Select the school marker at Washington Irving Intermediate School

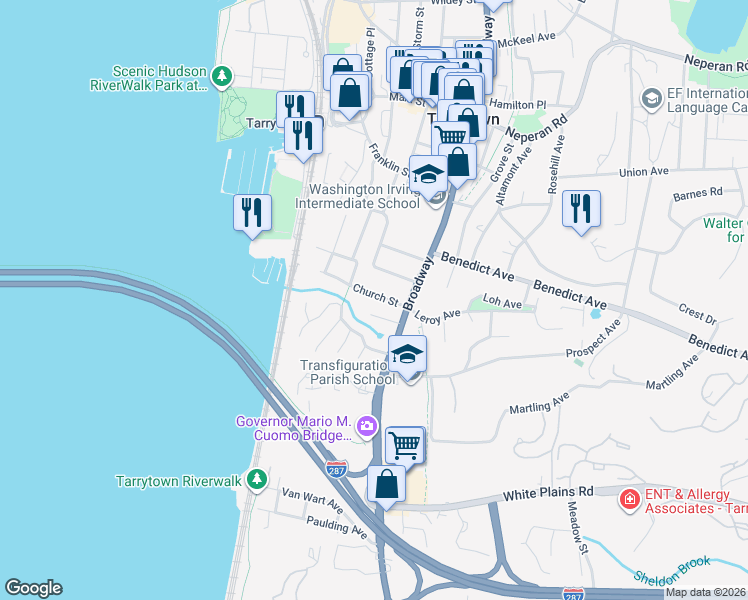pos(428,178)
